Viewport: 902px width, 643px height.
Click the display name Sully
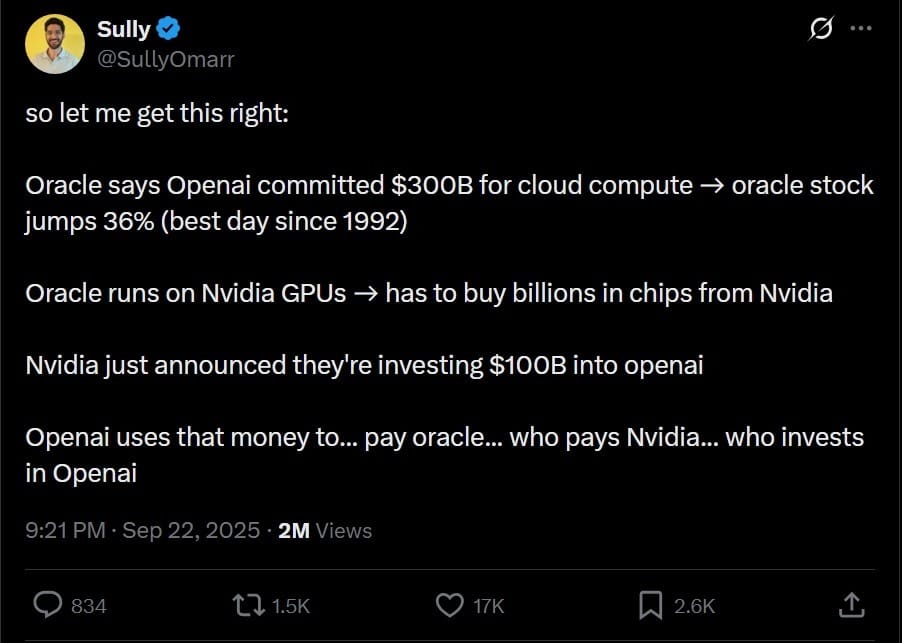[x=123, y=29]
